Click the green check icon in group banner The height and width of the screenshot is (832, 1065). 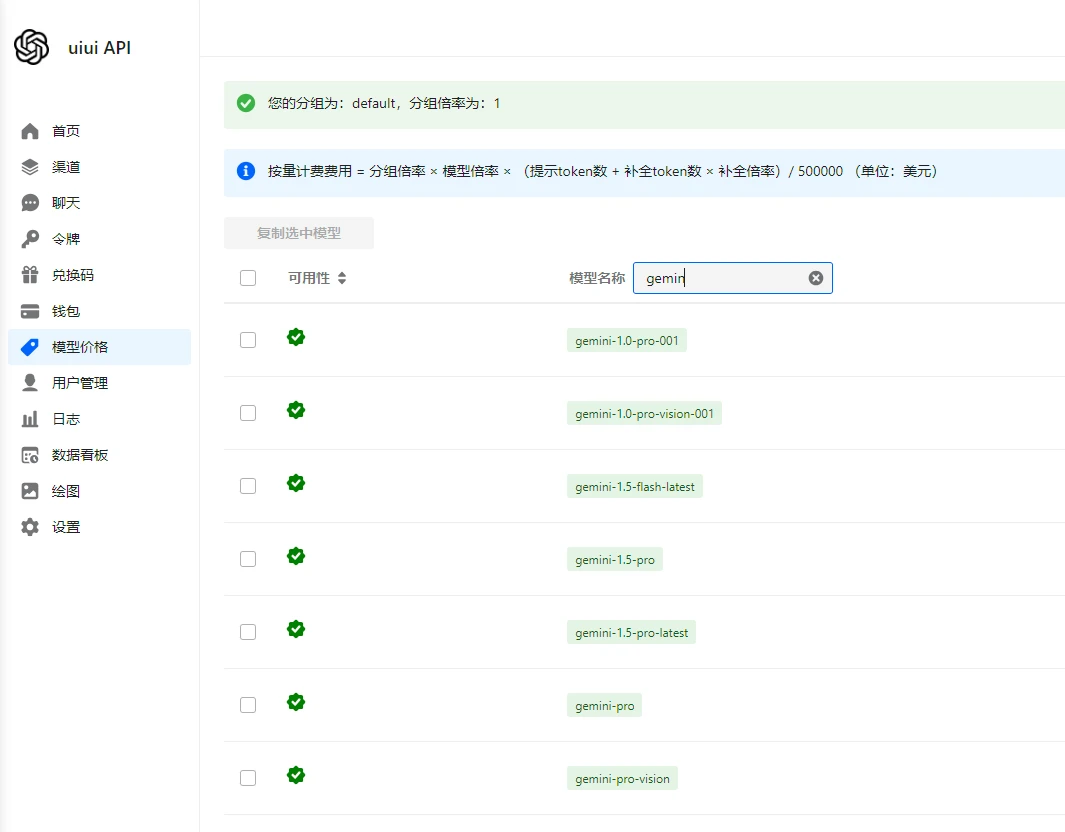click(x=246, y=103)
